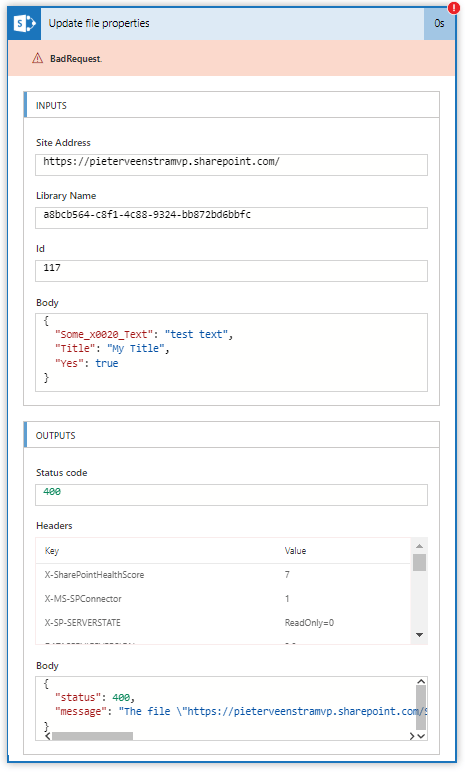This screenshot has width=465, height=772.
Task: Click the red error badge icon
Action: click(453, 8)
